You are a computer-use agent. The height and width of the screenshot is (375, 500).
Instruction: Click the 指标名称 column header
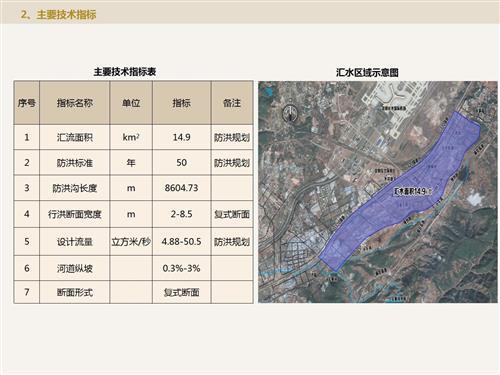(x=75, y=103)
